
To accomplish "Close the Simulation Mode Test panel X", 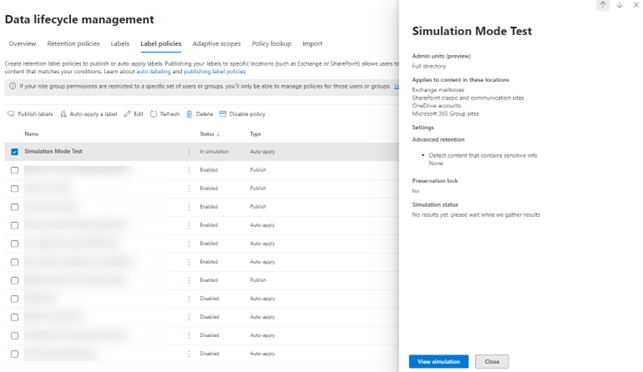I will pos(636,5).
